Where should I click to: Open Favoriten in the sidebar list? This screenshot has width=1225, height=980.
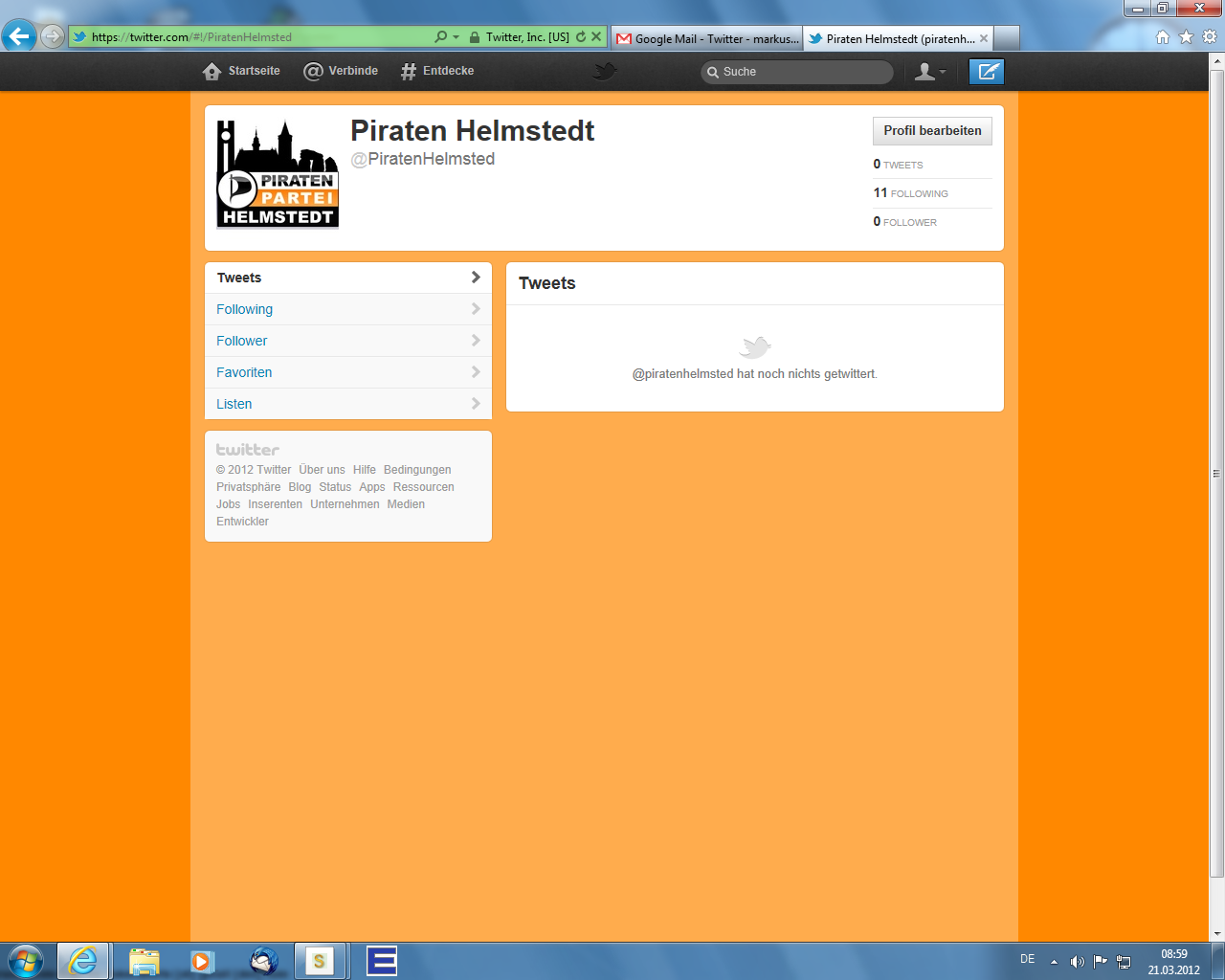pos(348,372)
